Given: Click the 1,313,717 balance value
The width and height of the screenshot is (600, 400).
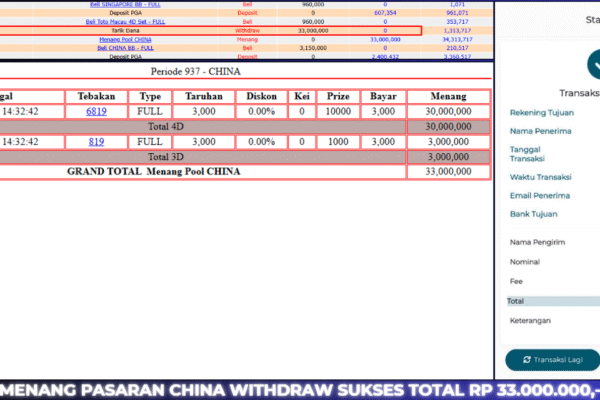Looking at the screenshot, I should coord(457,31).
